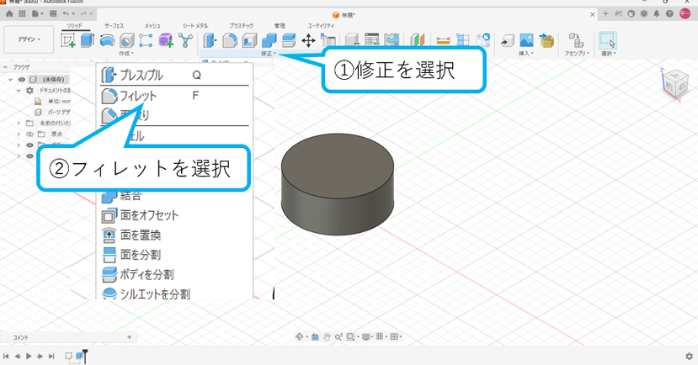Collapse the 修正 dropdown
Image resolution: width=698 pixels, height=365 pixels.
tap(268, 53)
